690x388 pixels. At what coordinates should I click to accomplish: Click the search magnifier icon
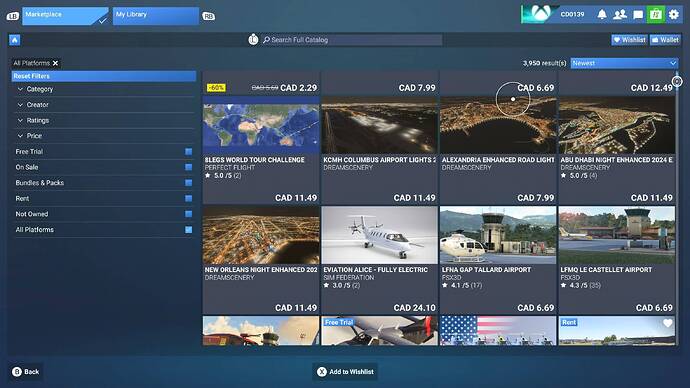pyautogui.click(x=266, y=40)
